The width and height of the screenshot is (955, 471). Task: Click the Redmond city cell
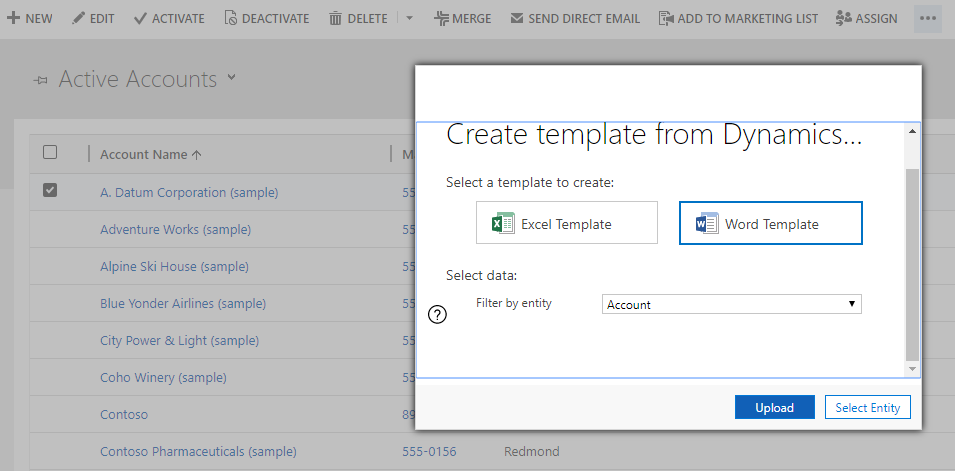tap(532, 452)
